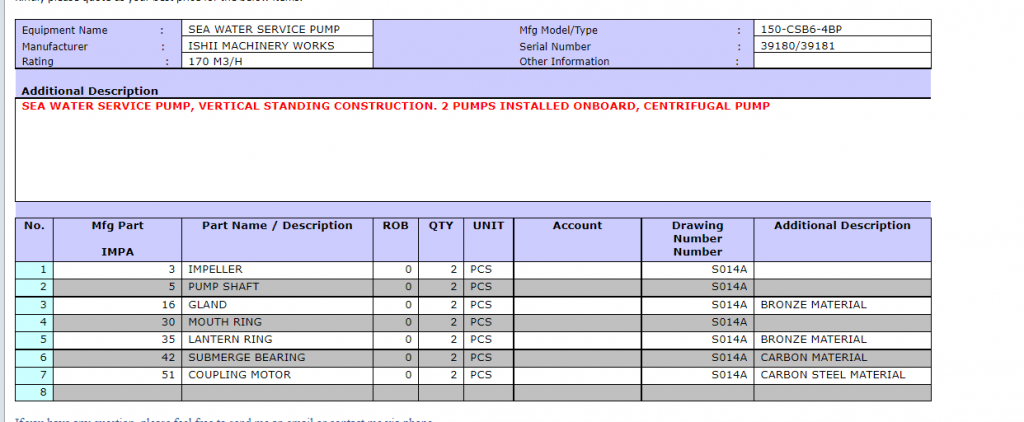Click the ROB column header
Viewport: 1024px width, 422px height.
tap(395, 226)
